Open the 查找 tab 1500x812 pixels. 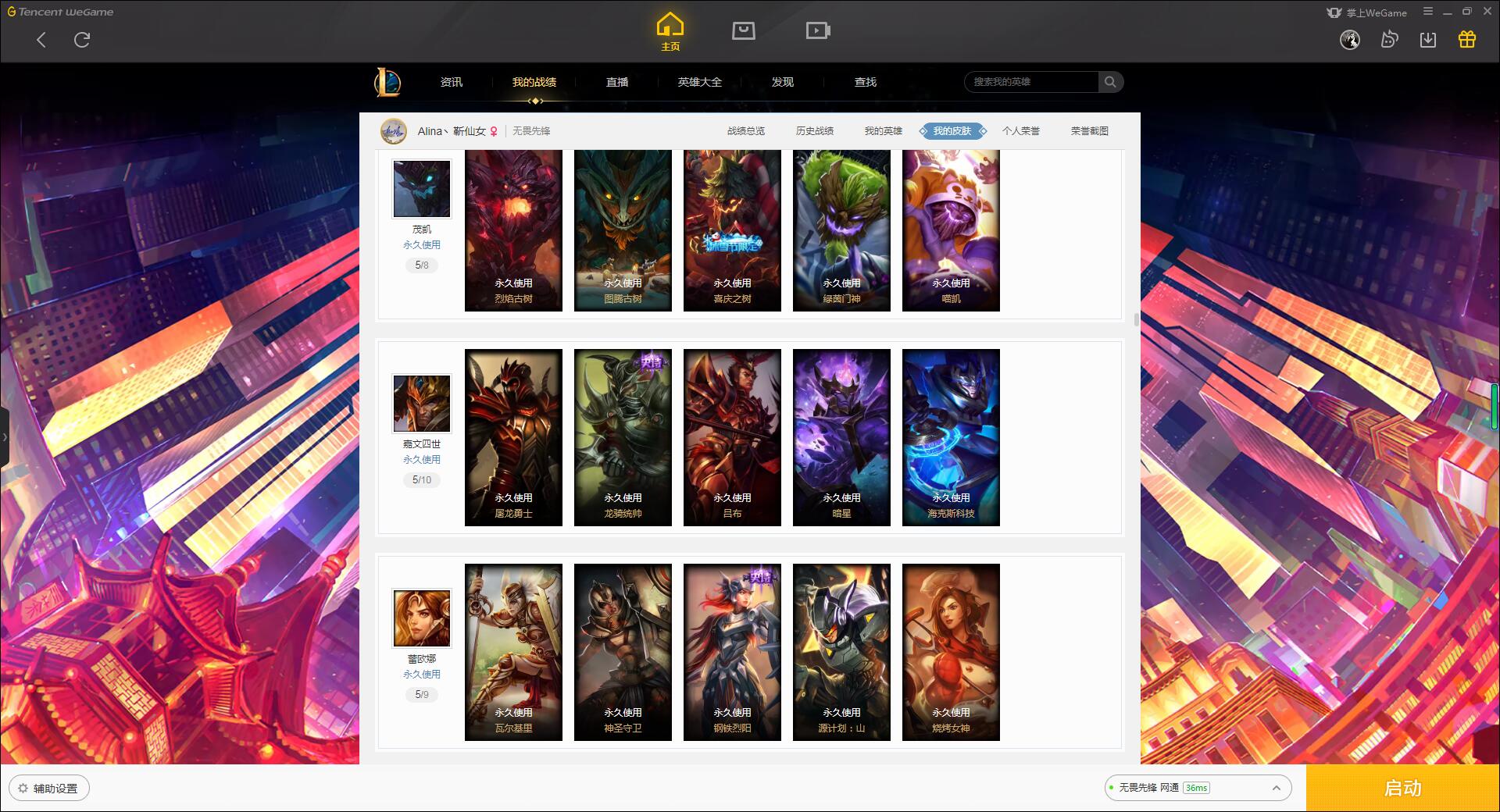tap(866, 82)
